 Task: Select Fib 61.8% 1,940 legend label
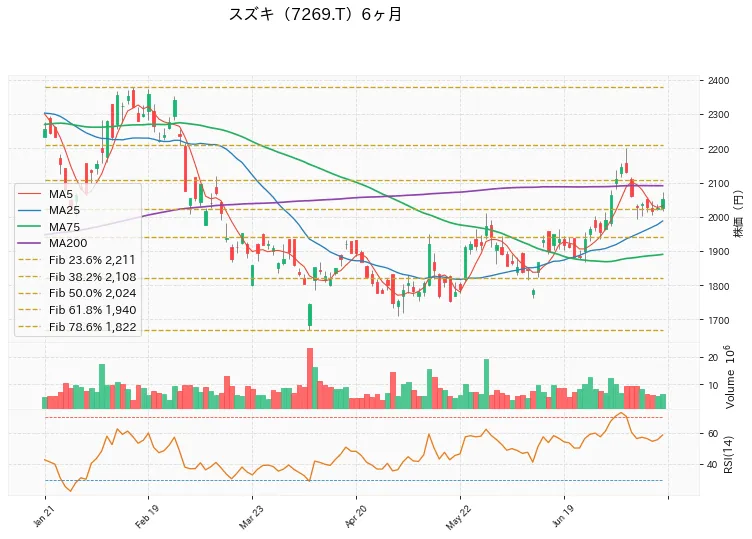tap(93, 310)
